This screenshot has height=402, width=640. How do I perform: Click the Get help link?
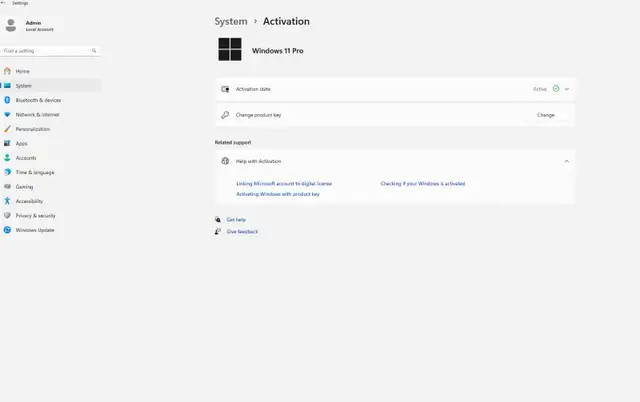click(x=236, y=220)
